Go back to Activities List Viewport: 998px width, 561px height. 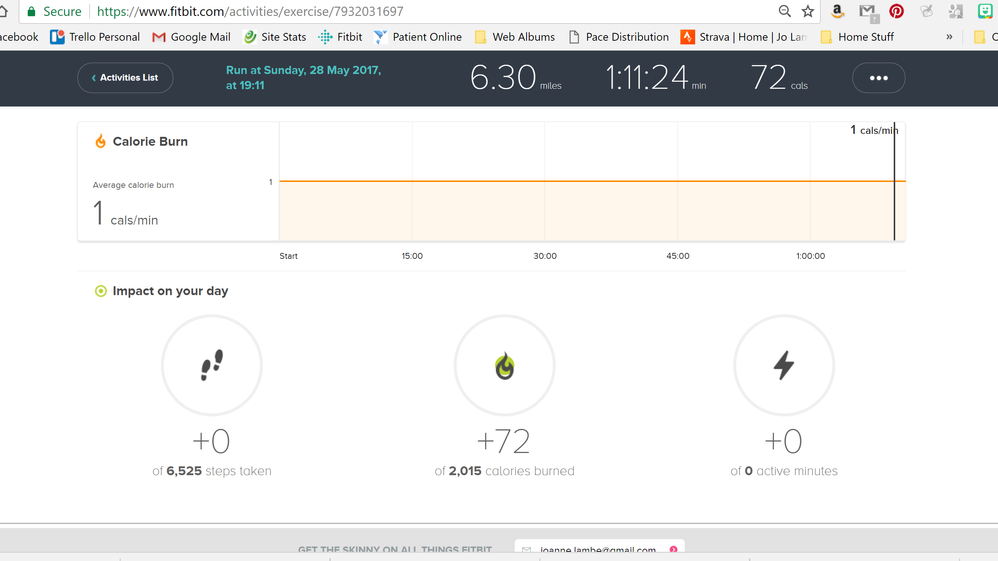point(125,78)
